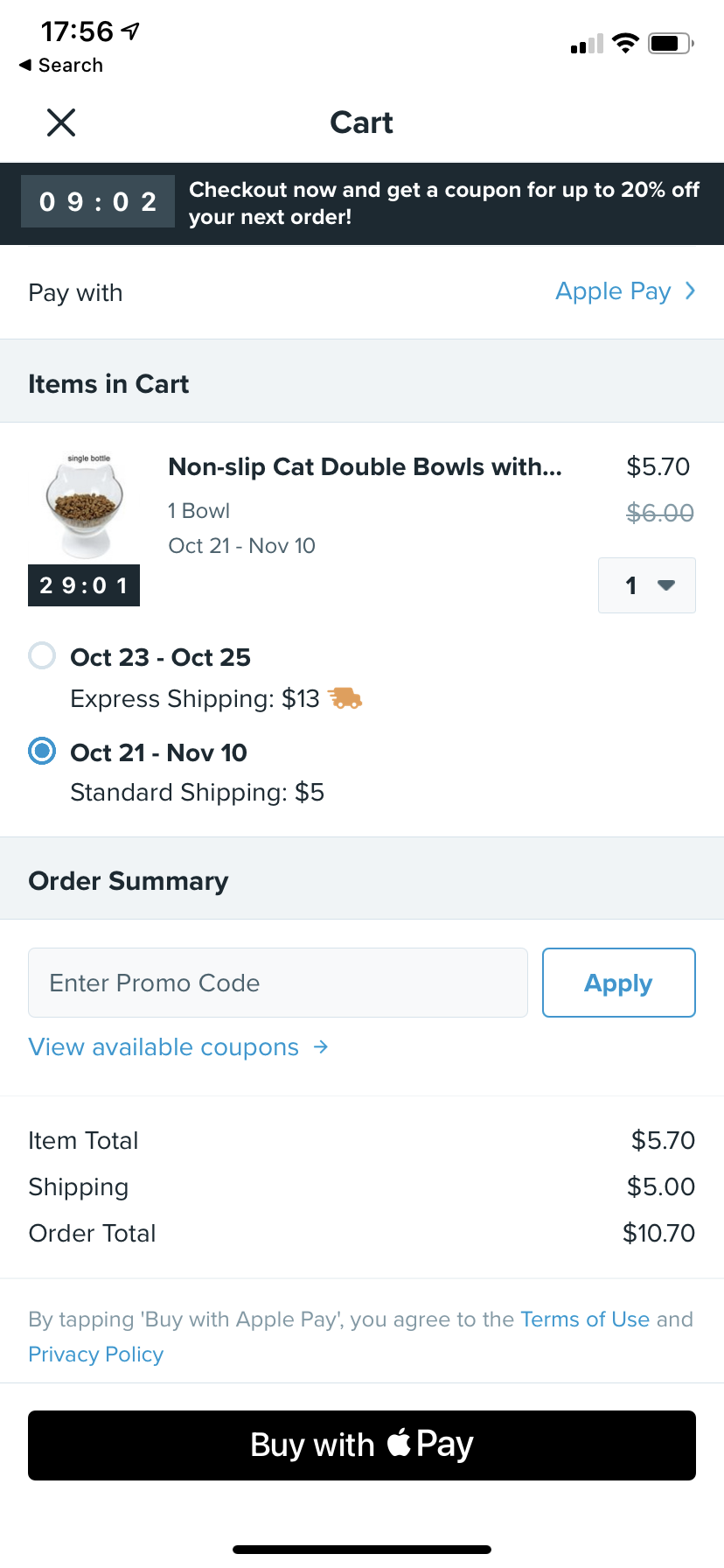724x1568 pixels.
Task: Tap the back arrow to Search
Action: tap(25, 65)
